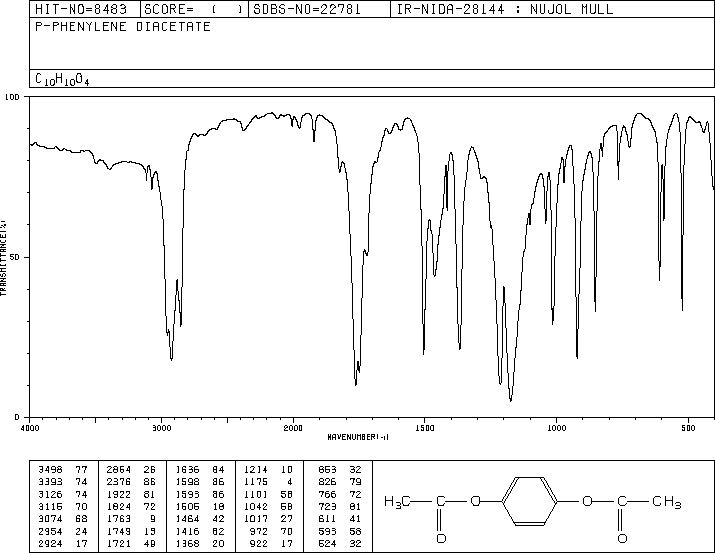Click the H3C group in the structure diagram
This screenshot has width=715, height=553.
397,502
